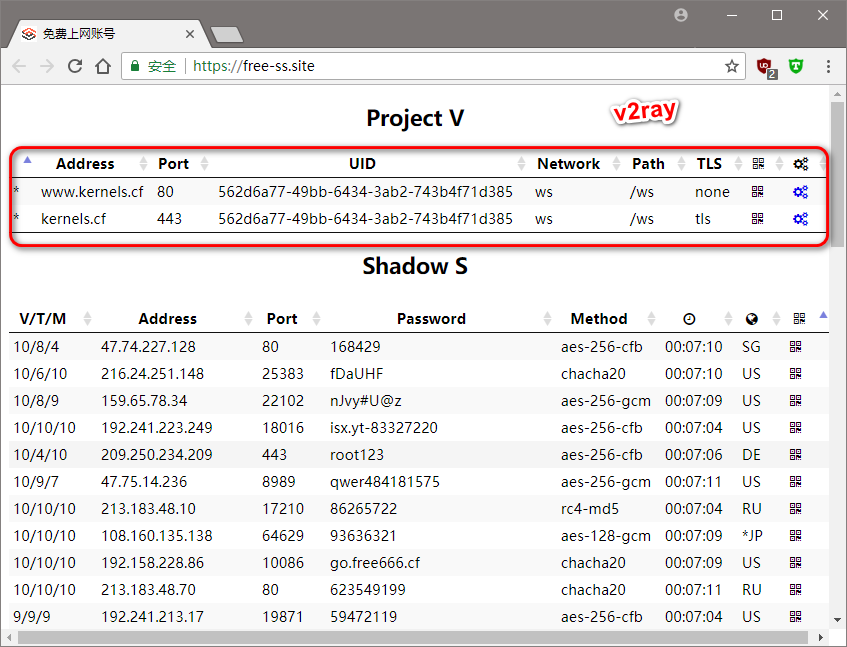847x647 pixels.
Task: Close the 免费上网账号 tab
Action: pyautogui.click(x=190, y=34)
